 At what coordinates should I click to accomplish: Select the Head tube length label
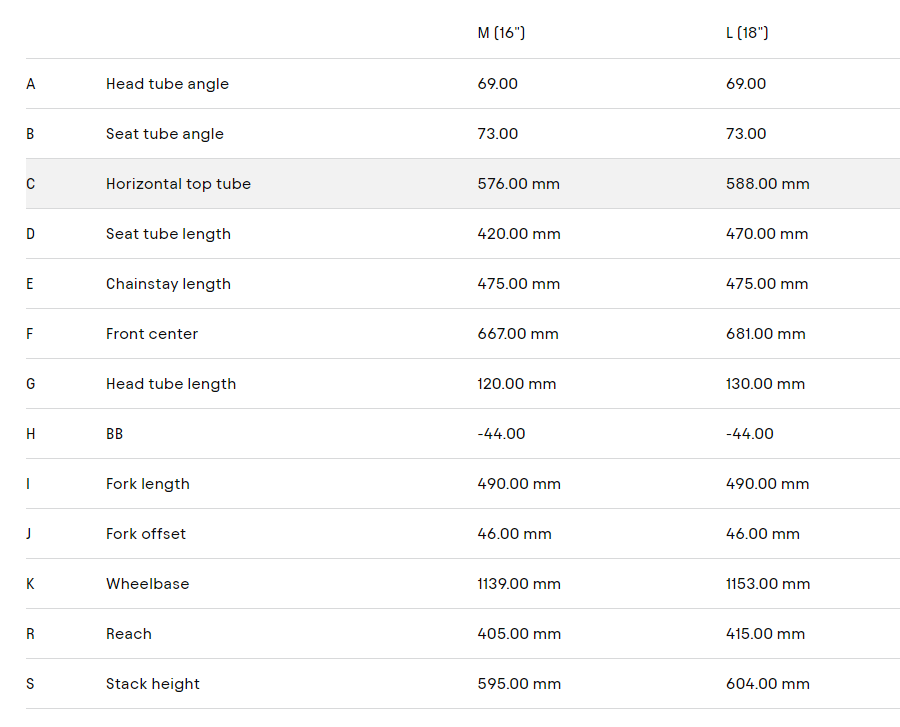(171, 384)
